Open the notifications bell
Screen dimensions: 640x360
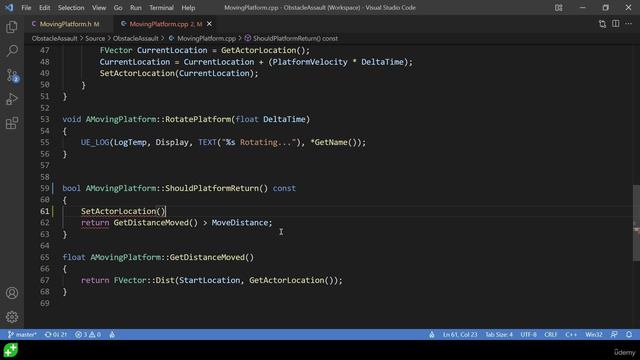coord(629,334)
